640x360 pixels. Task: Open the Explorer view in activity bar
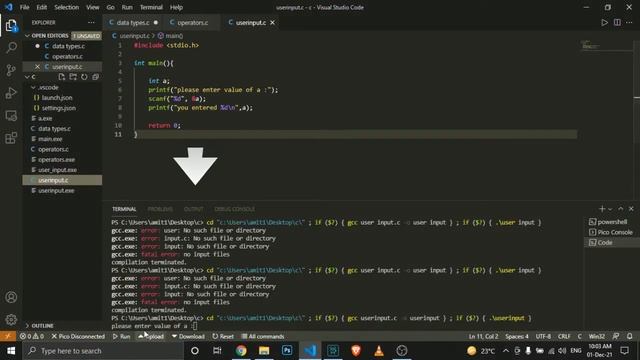tap(11, 26)
